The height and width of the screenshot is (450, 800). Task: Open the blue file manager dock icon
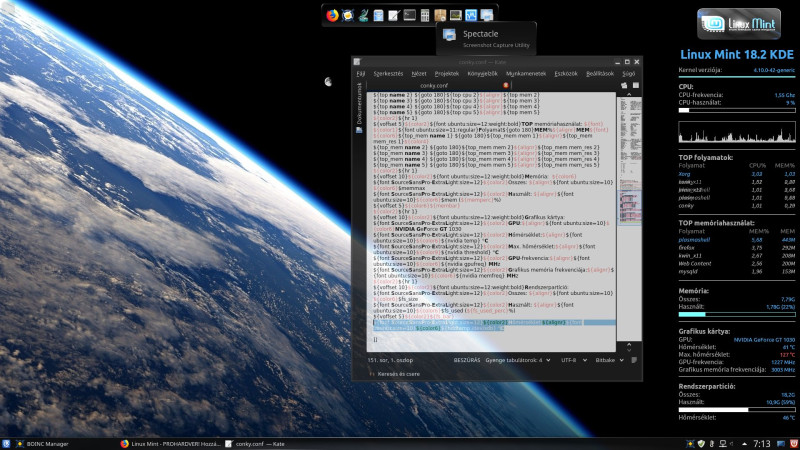pyautogui.click(x=378, y=15)
